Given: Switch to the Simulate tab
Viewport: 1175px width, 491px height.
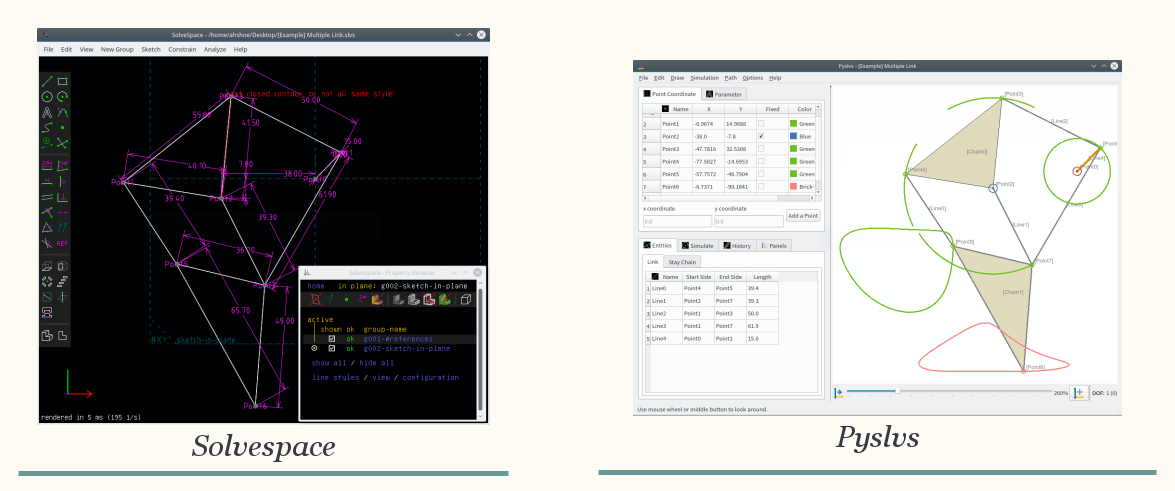Looking at the screenshot, I should coord(697,245).
